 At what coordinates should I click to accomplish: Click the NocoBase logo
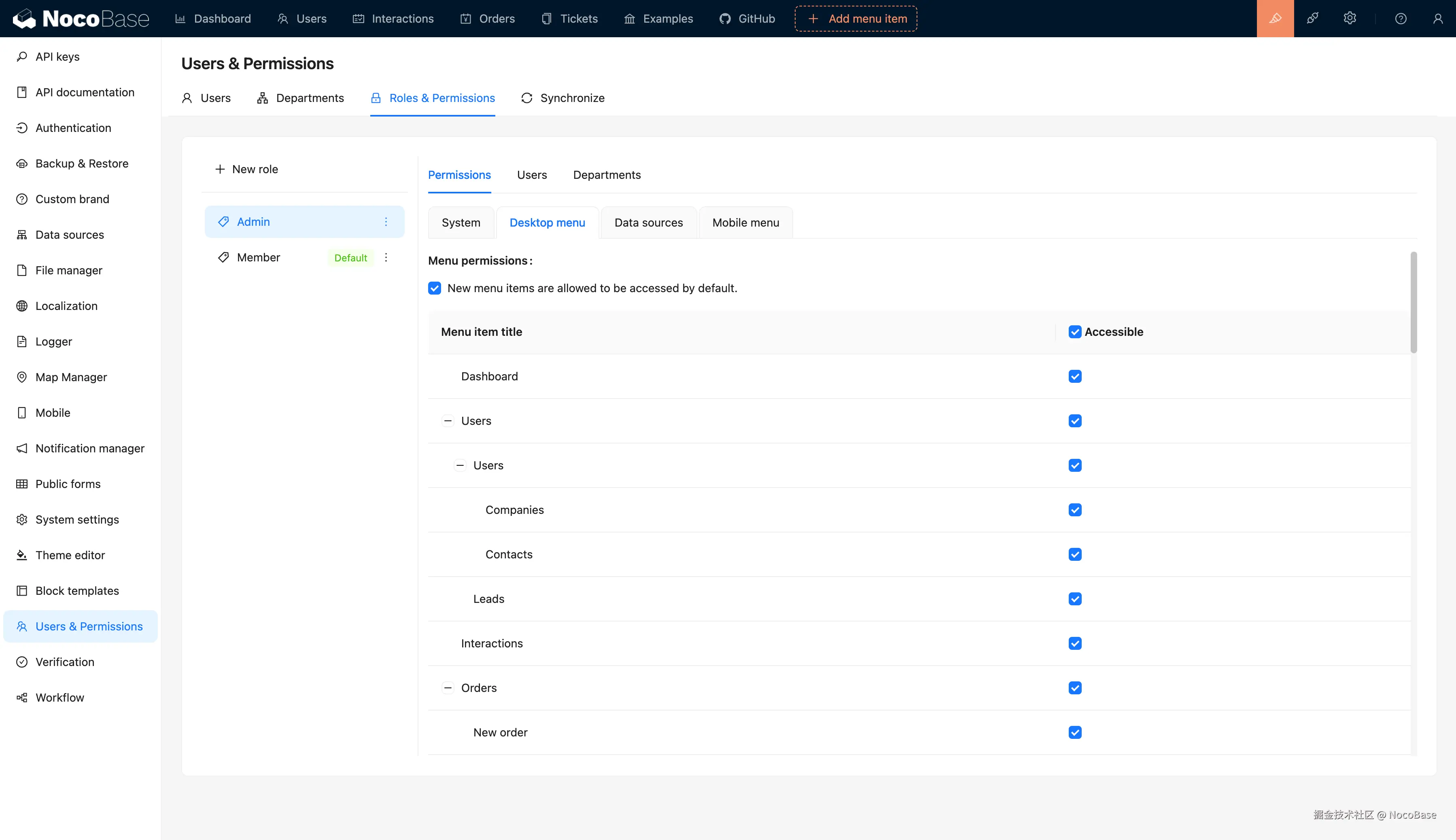(x=81, y=18)
